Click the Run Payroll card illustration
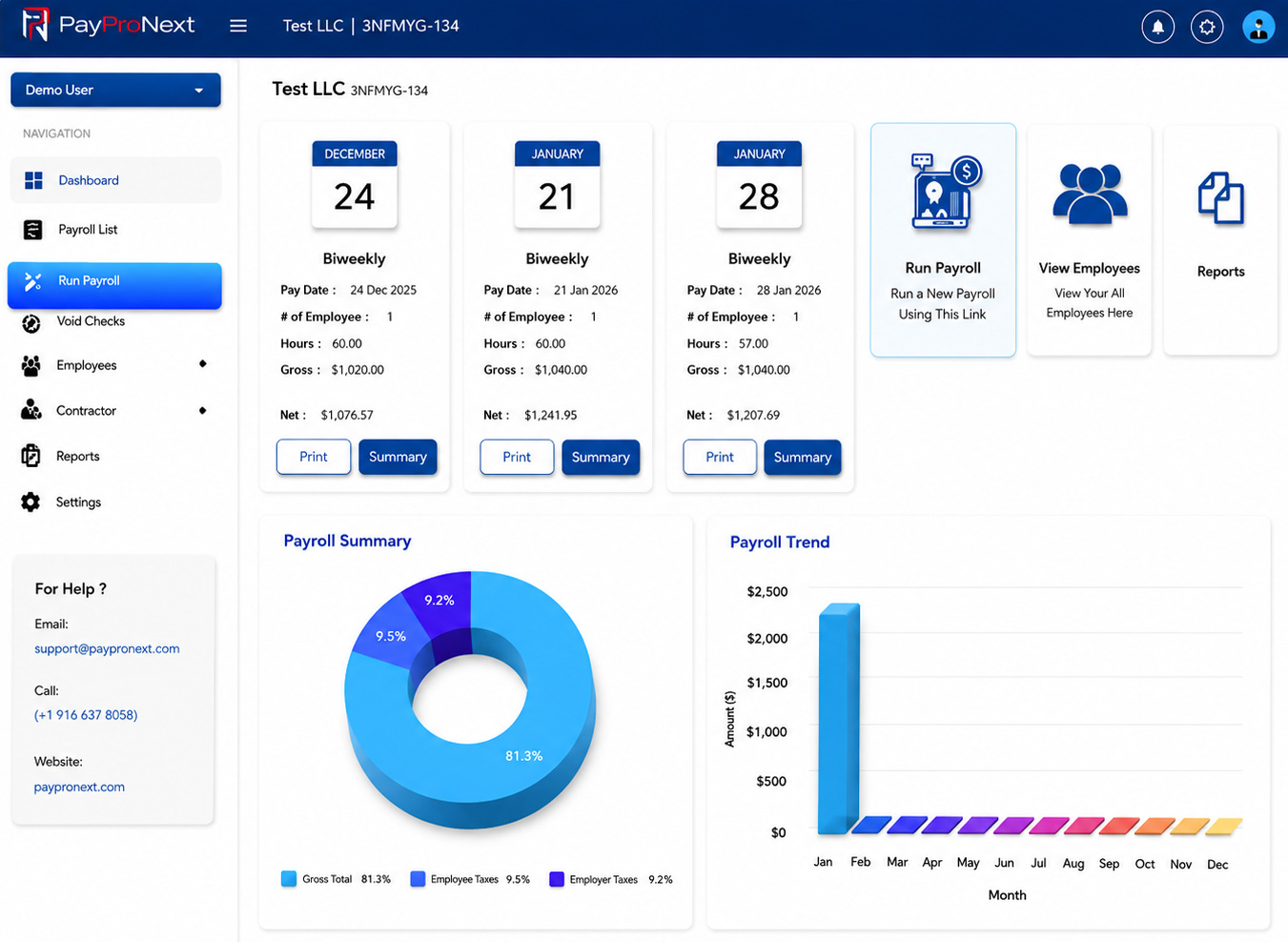This screenshot has width=1288, height=942. 944,193
